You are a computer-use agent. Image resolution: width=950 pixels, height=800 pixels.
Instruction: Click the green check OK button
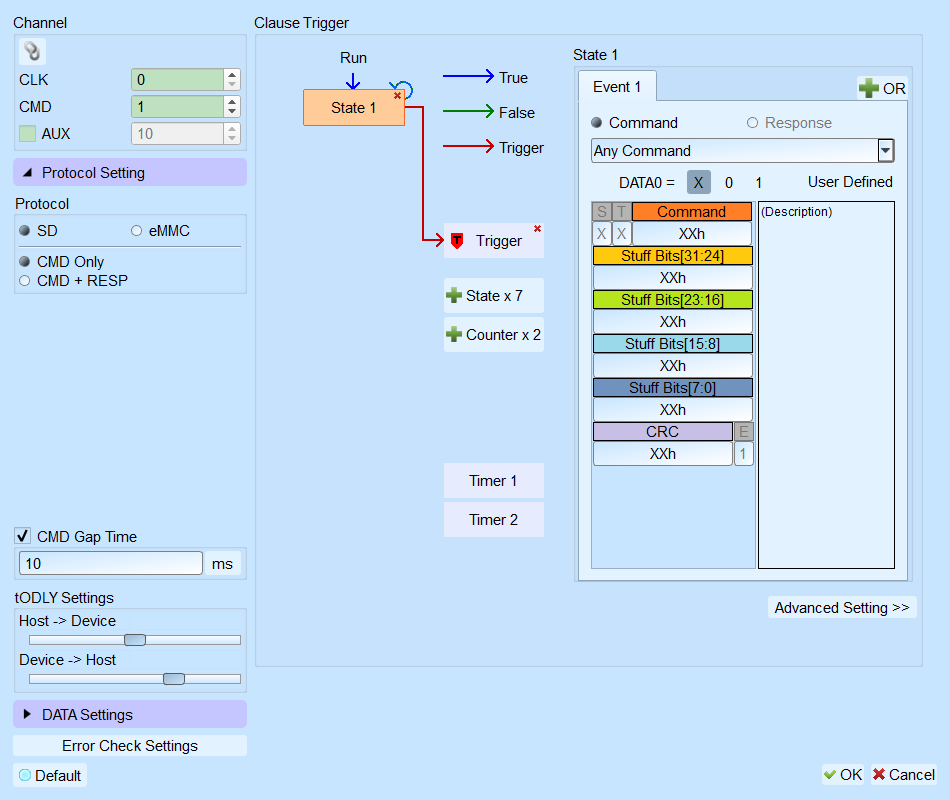point(843,775)
